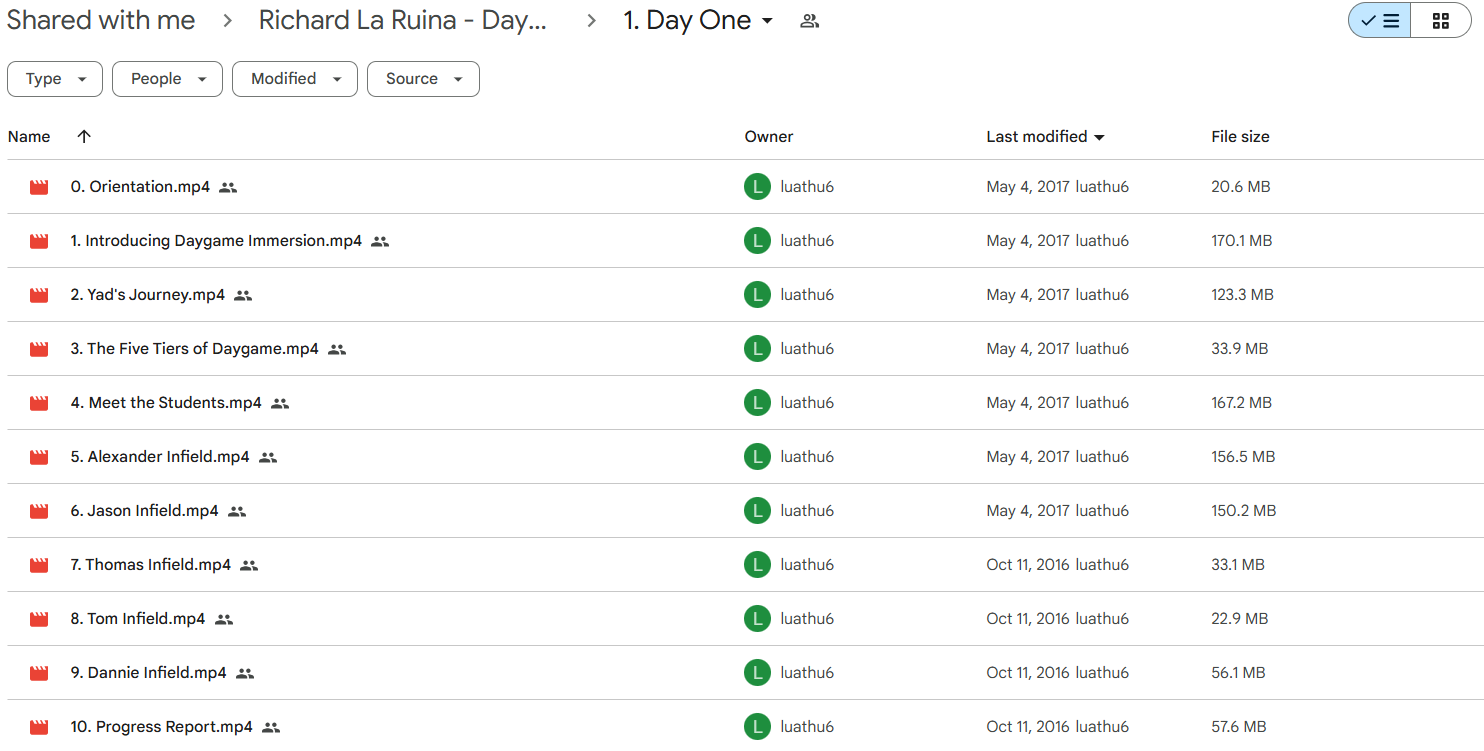The height and width of the screenshot is (751, 1484).
Task: Select file 1. Introducing Daygame Immersion.mp4
Action: pyautogui.click(x=216, y=241)
